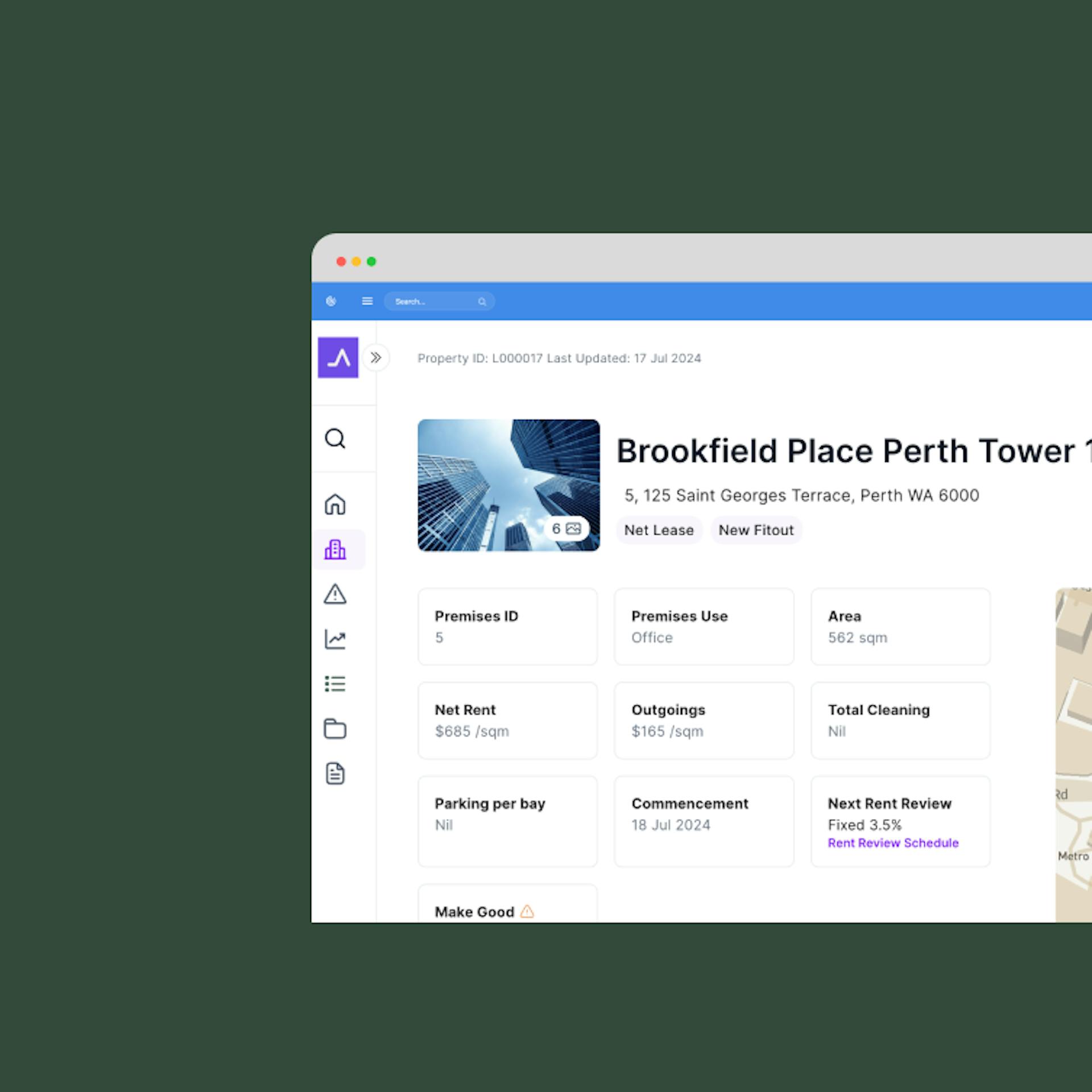Viewport: 1092px width, 1092px height.
Task: Open the property photo thumbnail
Action: [508, 485]
